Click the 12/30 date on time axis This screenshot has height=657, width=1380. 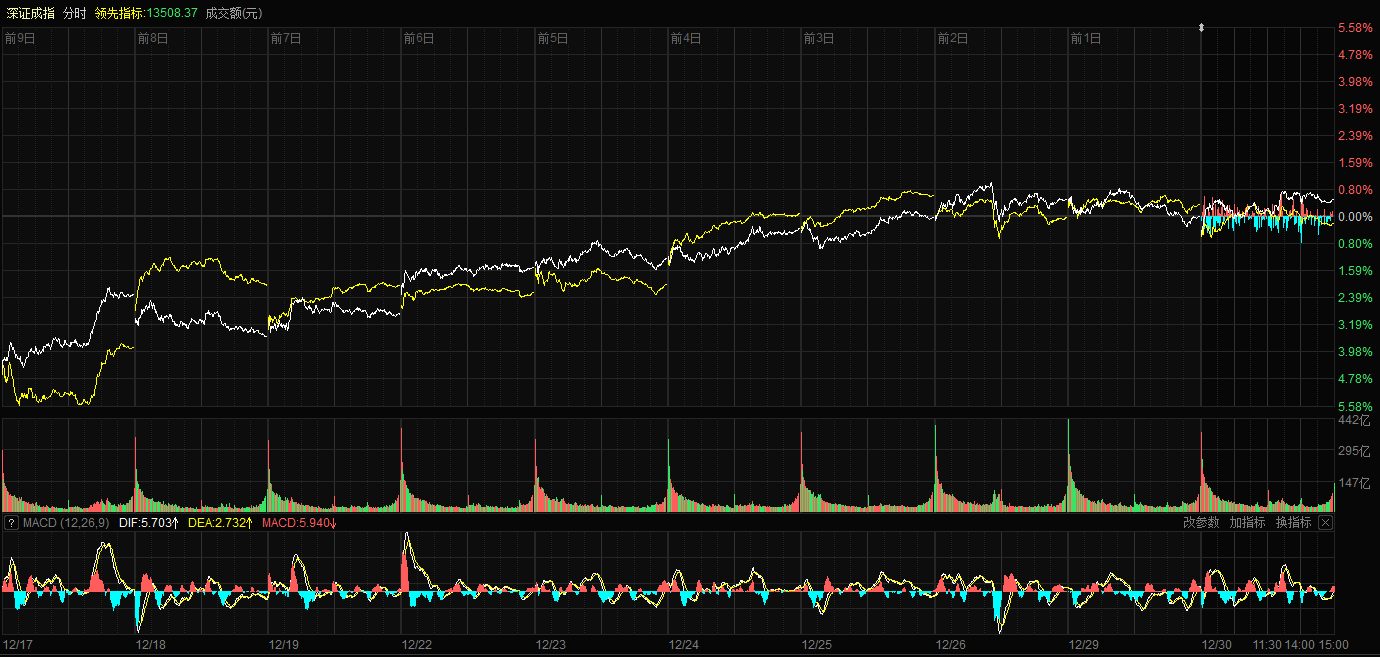coord(1217,645)
